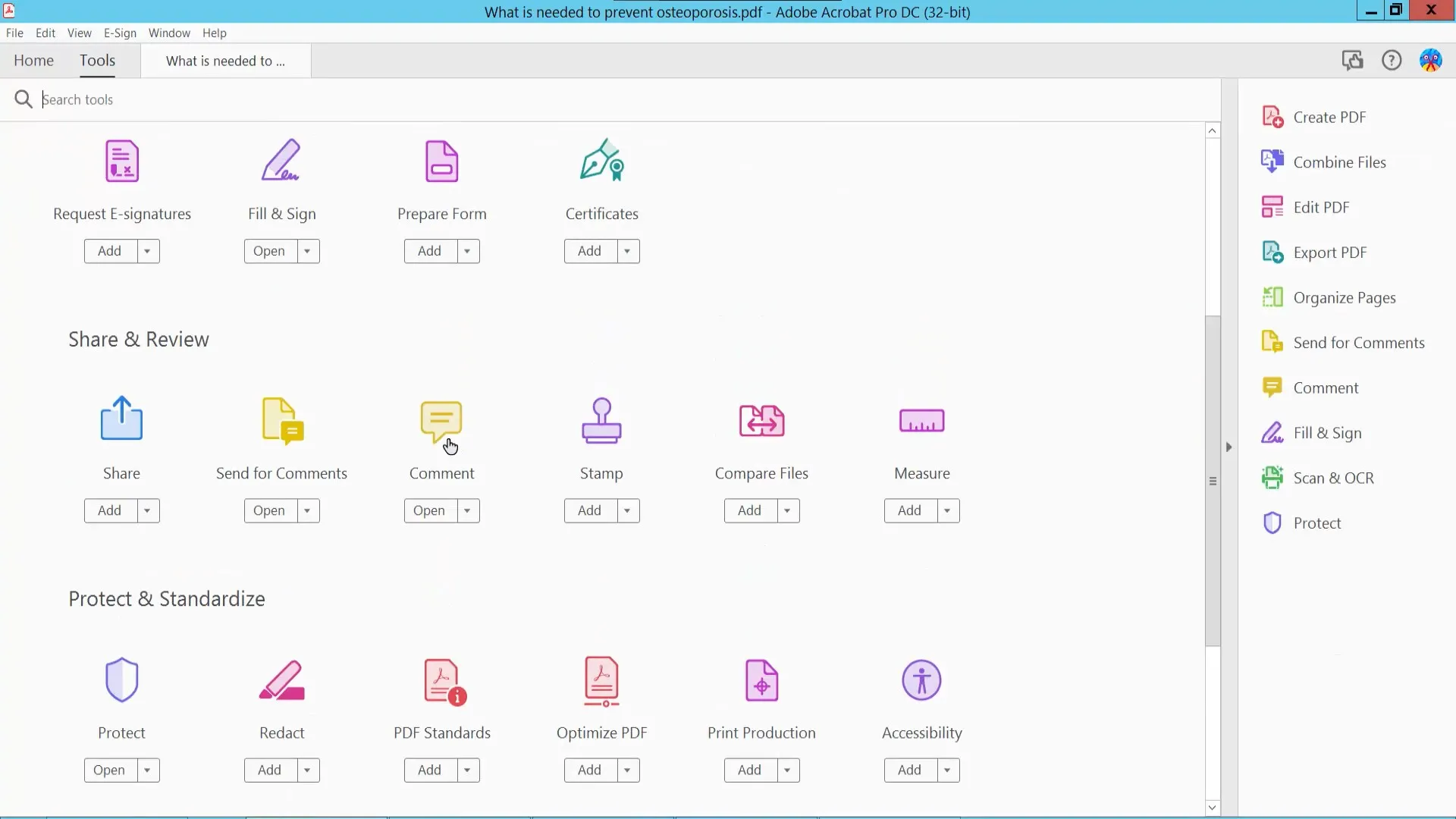
Task: Select the Home tab
Action: pos(33,60)
